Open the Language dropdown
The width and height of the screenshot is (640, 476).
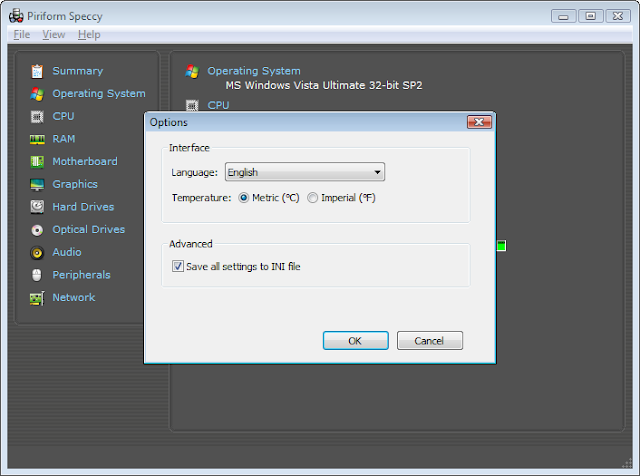point(305,172)
